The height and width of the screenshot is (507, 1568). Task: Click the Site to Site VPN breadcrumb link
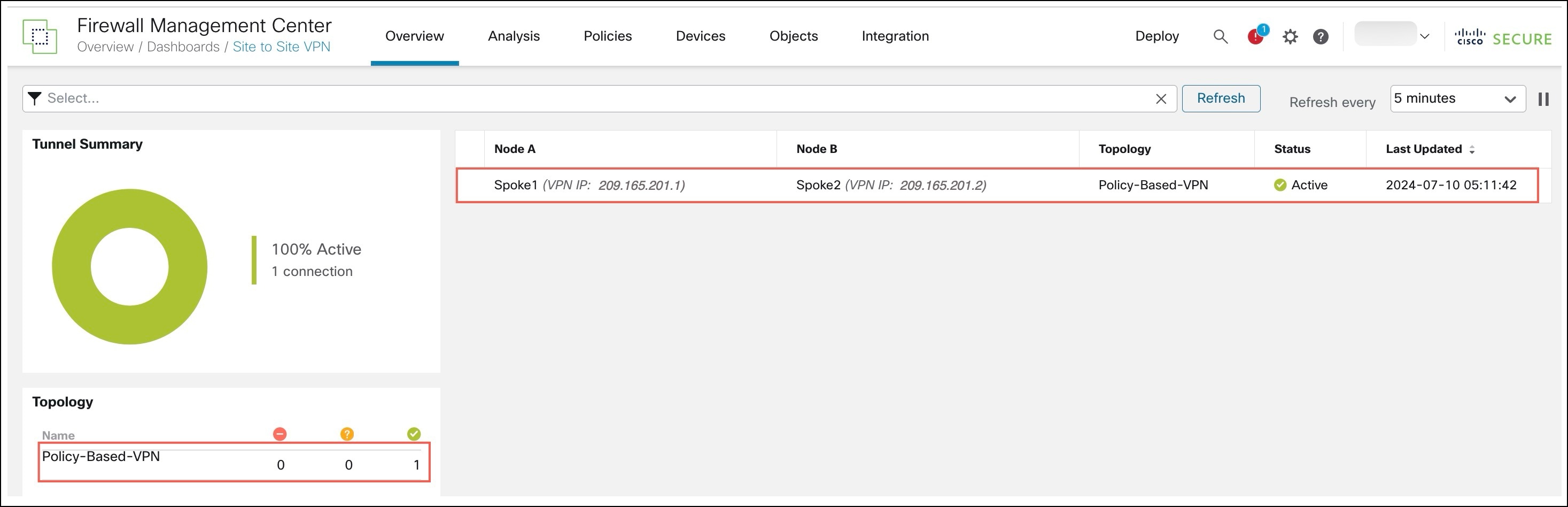tap(281, 47)
